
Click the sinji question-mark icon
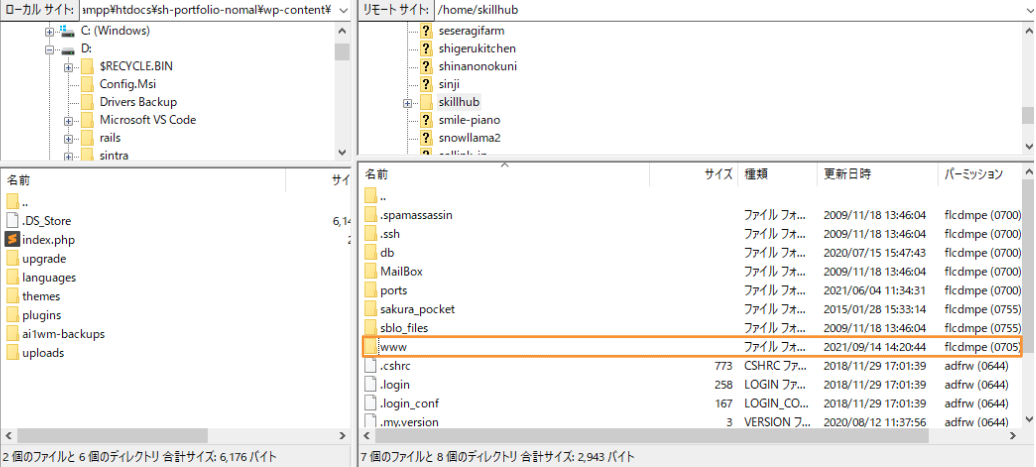click(426, 84)
